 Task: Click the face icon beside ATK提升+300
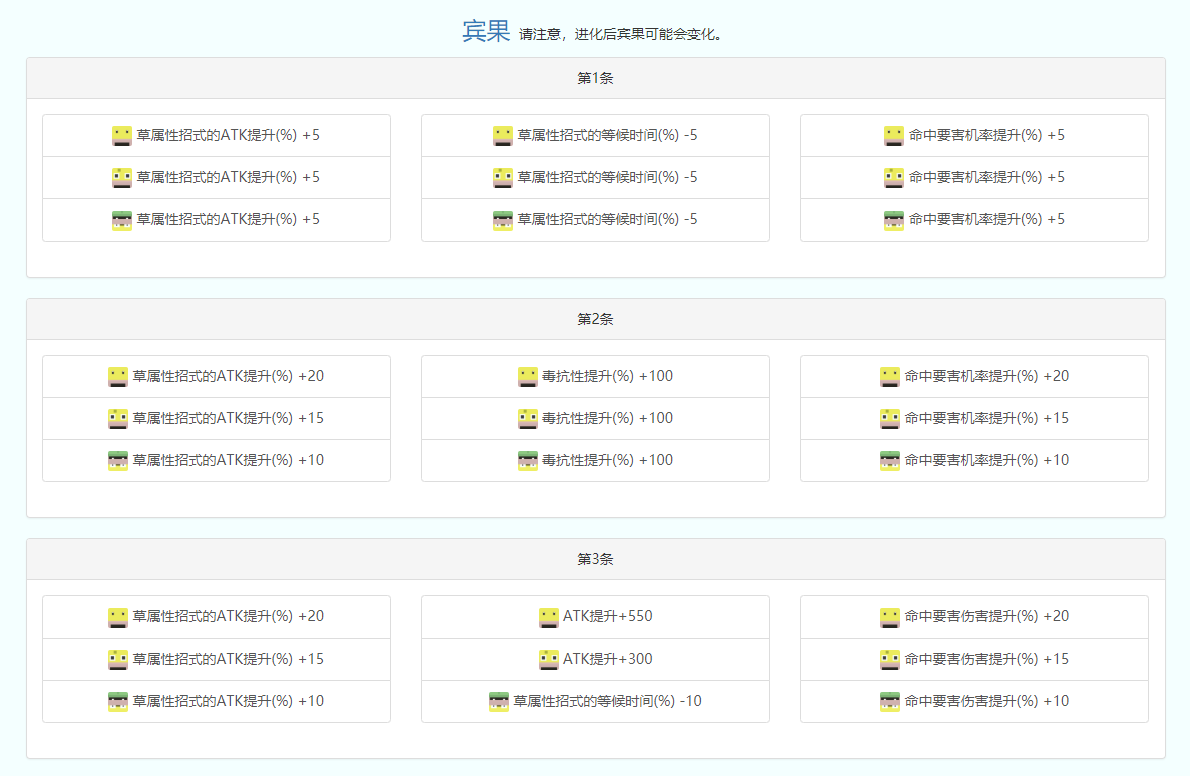[x=548, y=659]
